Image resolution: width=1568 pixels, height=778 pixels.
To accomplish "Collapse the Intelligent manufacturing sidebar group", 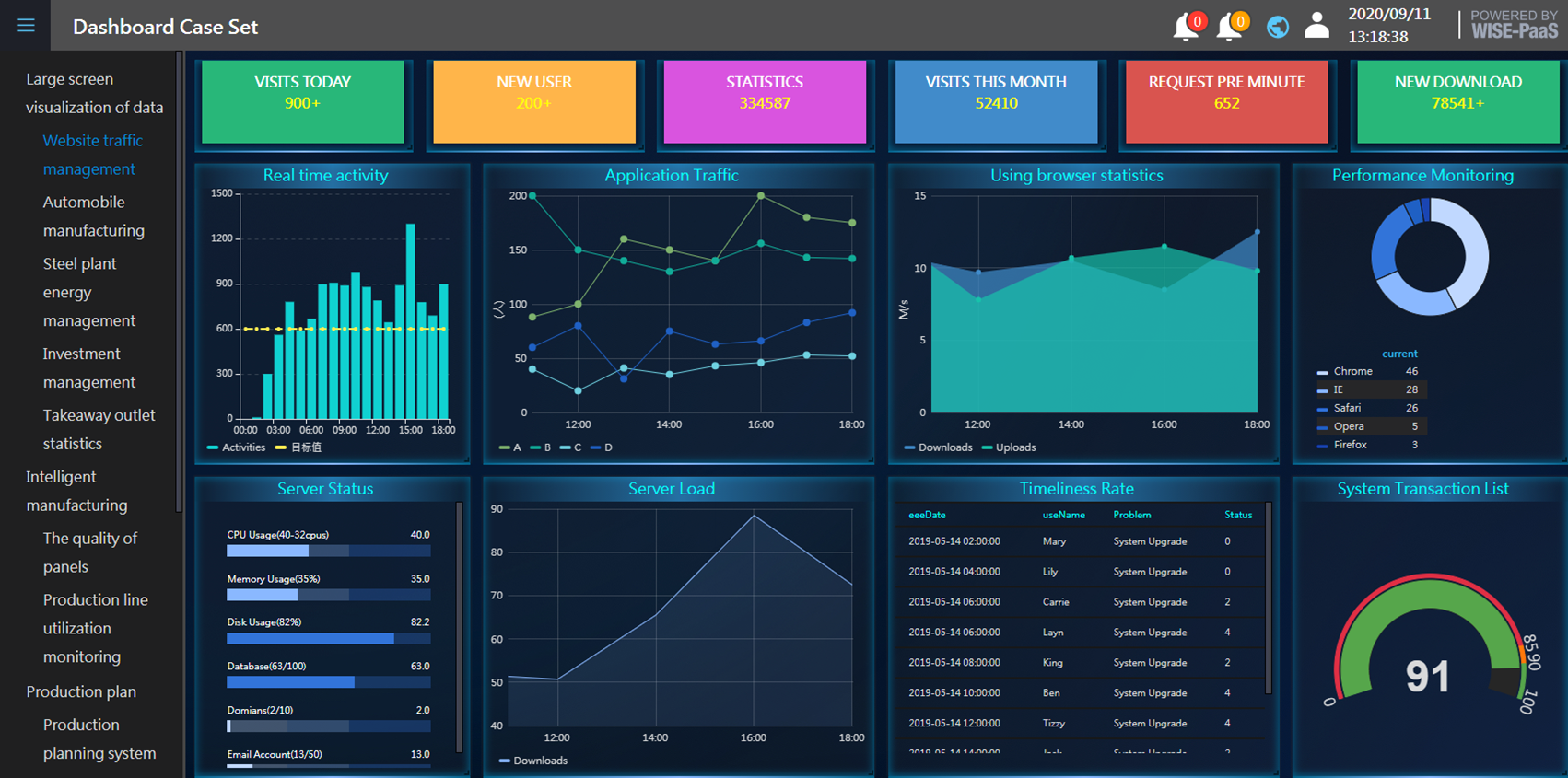I will coord(76,491).
